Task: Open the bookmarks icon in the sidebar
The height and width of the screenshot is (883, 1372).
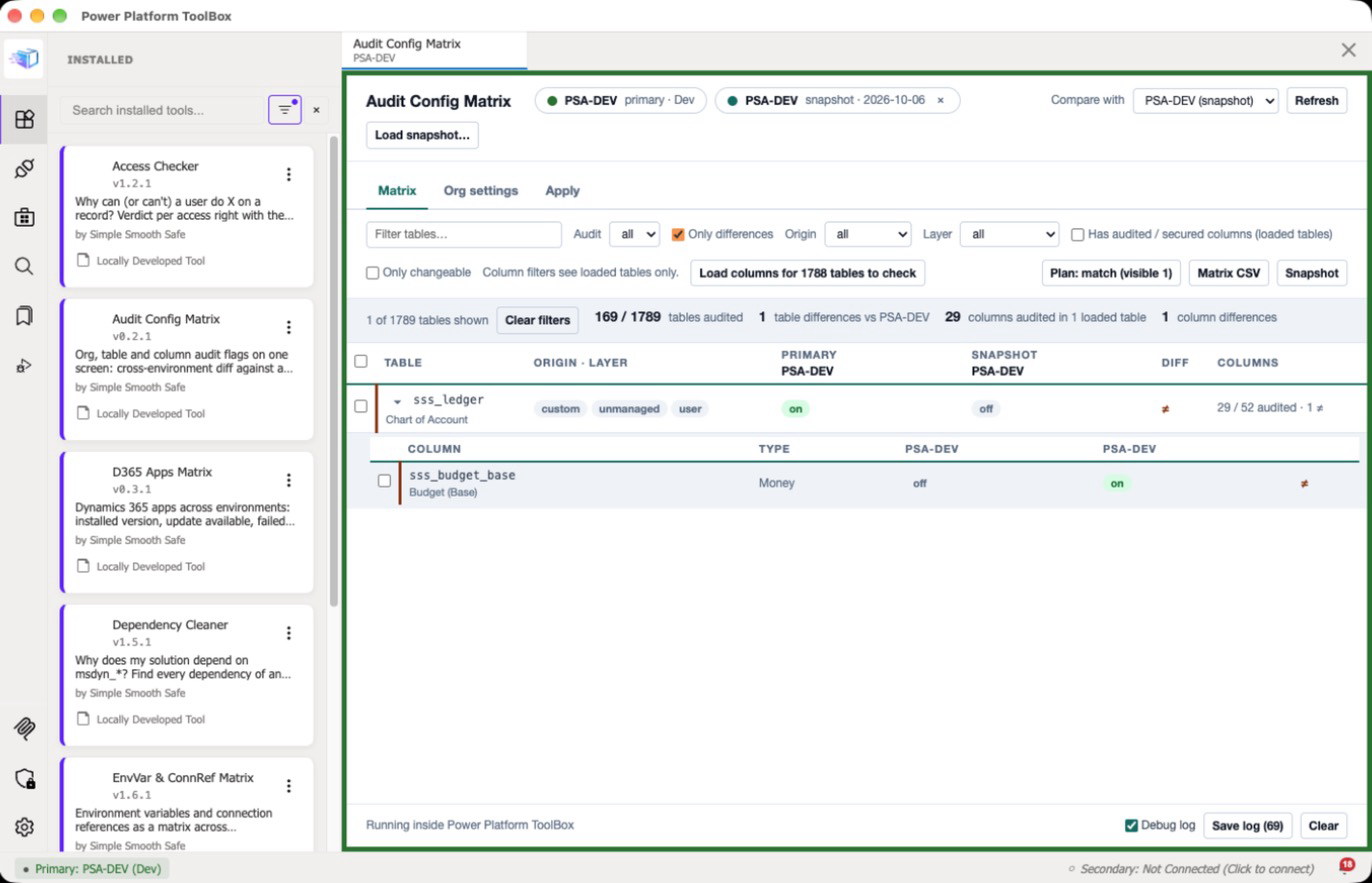Action: pyautogui.click(x=24, y=316)
